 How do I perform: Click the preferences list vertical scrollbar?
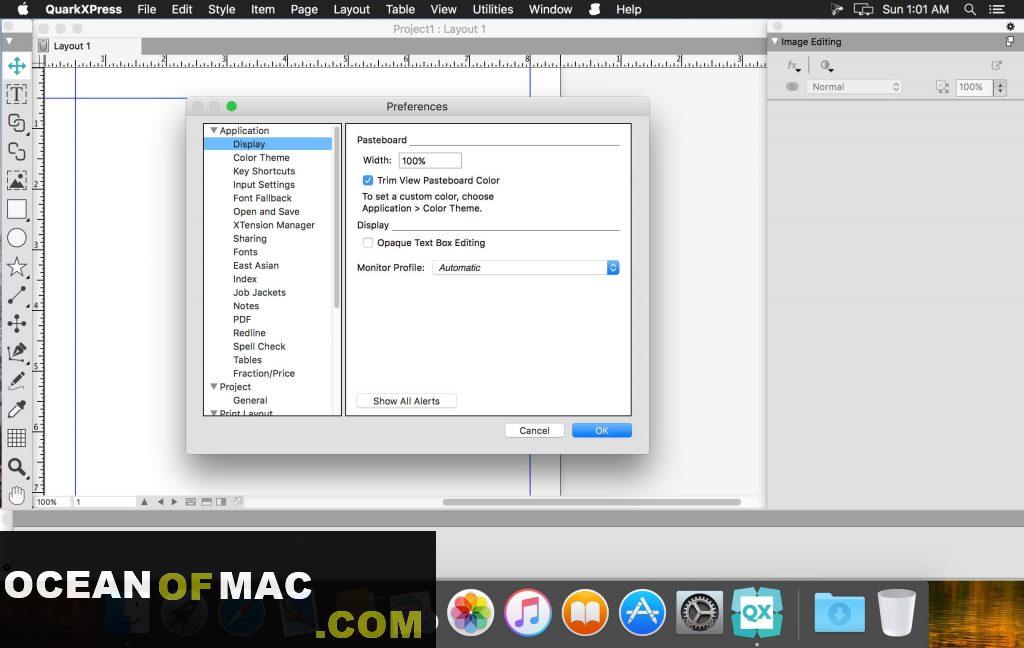click(x=337, y=217)
